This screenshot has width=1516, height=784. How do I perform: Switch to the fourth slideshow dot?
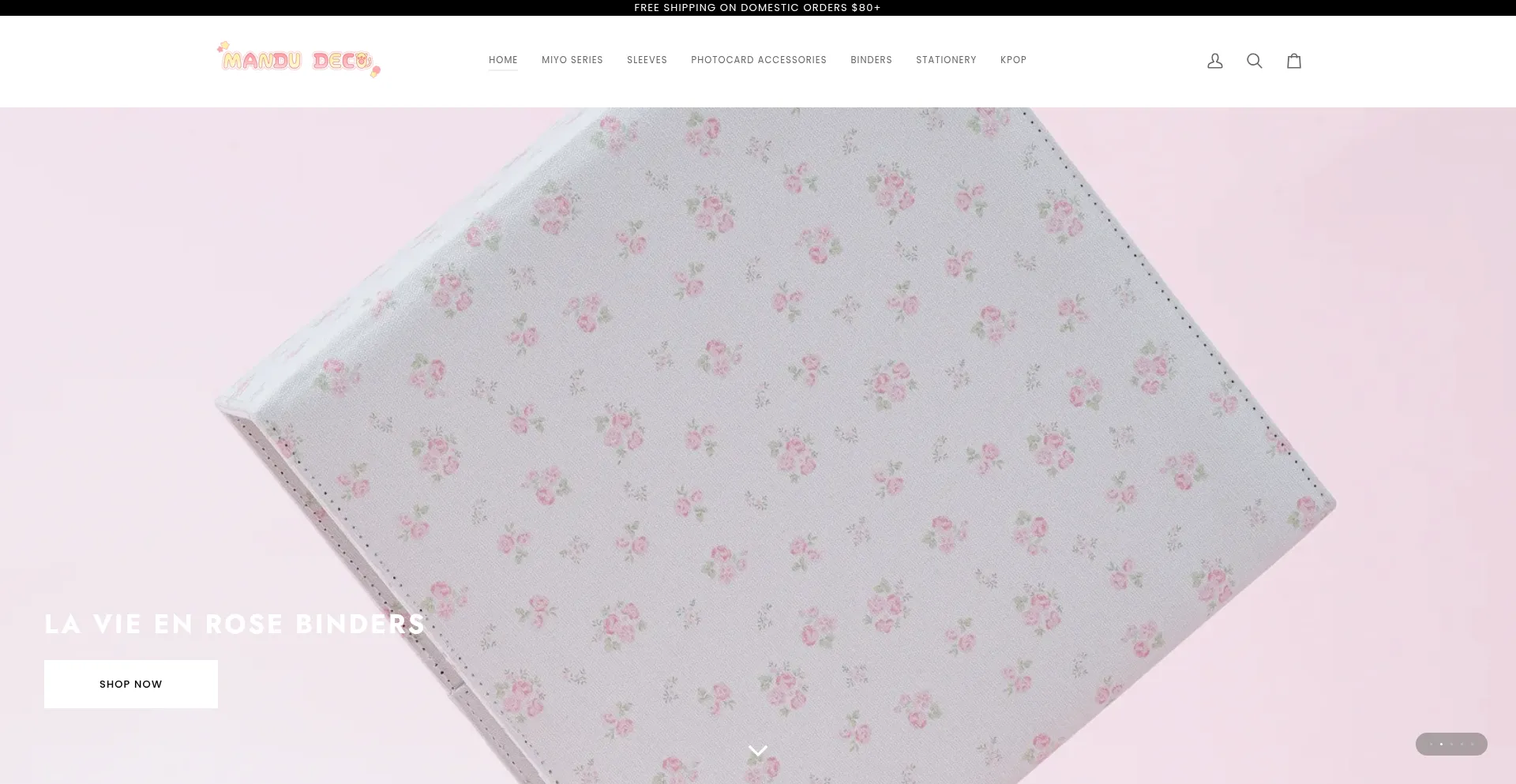[1462, 744]
